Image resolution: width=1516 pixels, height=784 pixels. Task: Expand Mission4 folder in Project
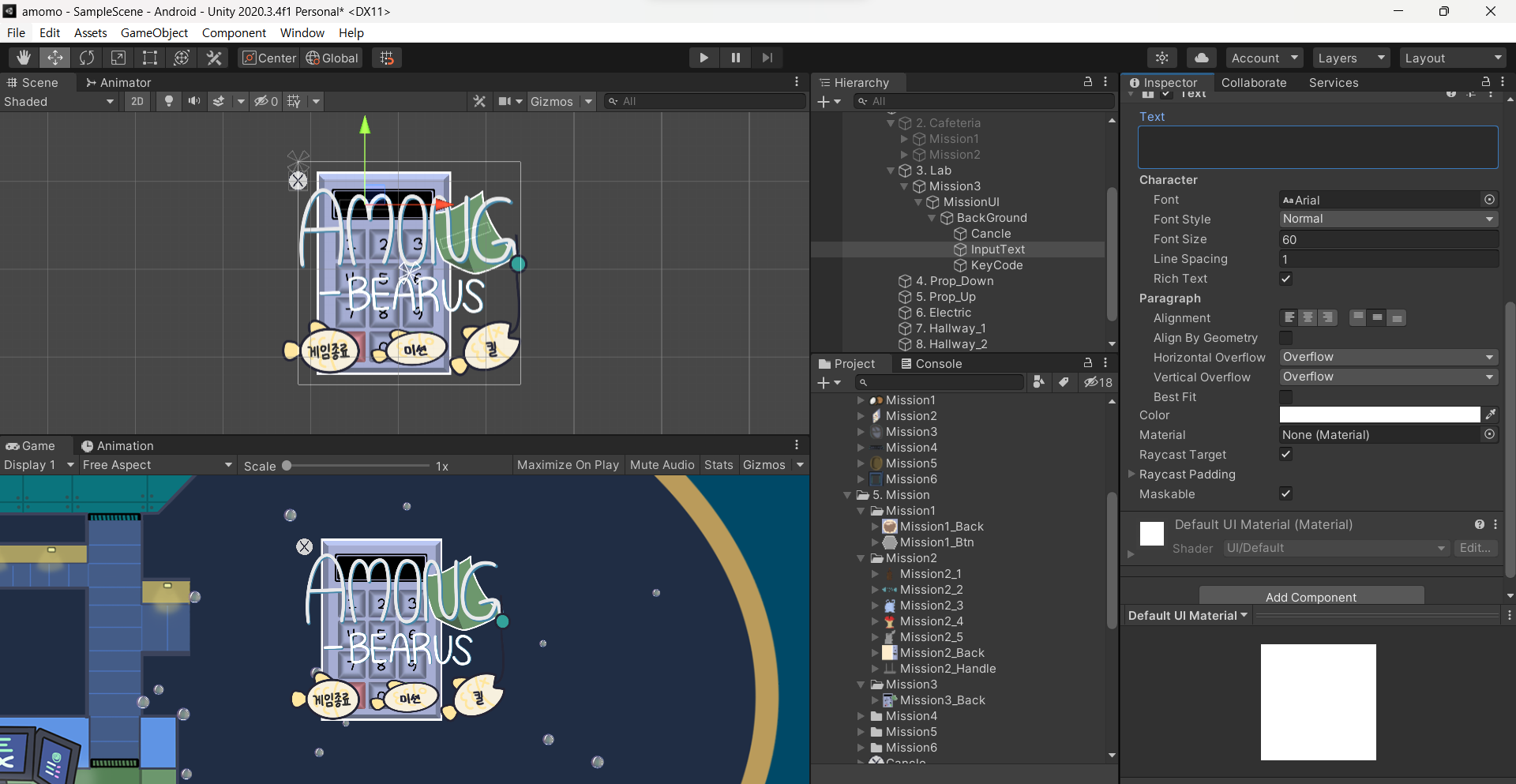[861, 716]
